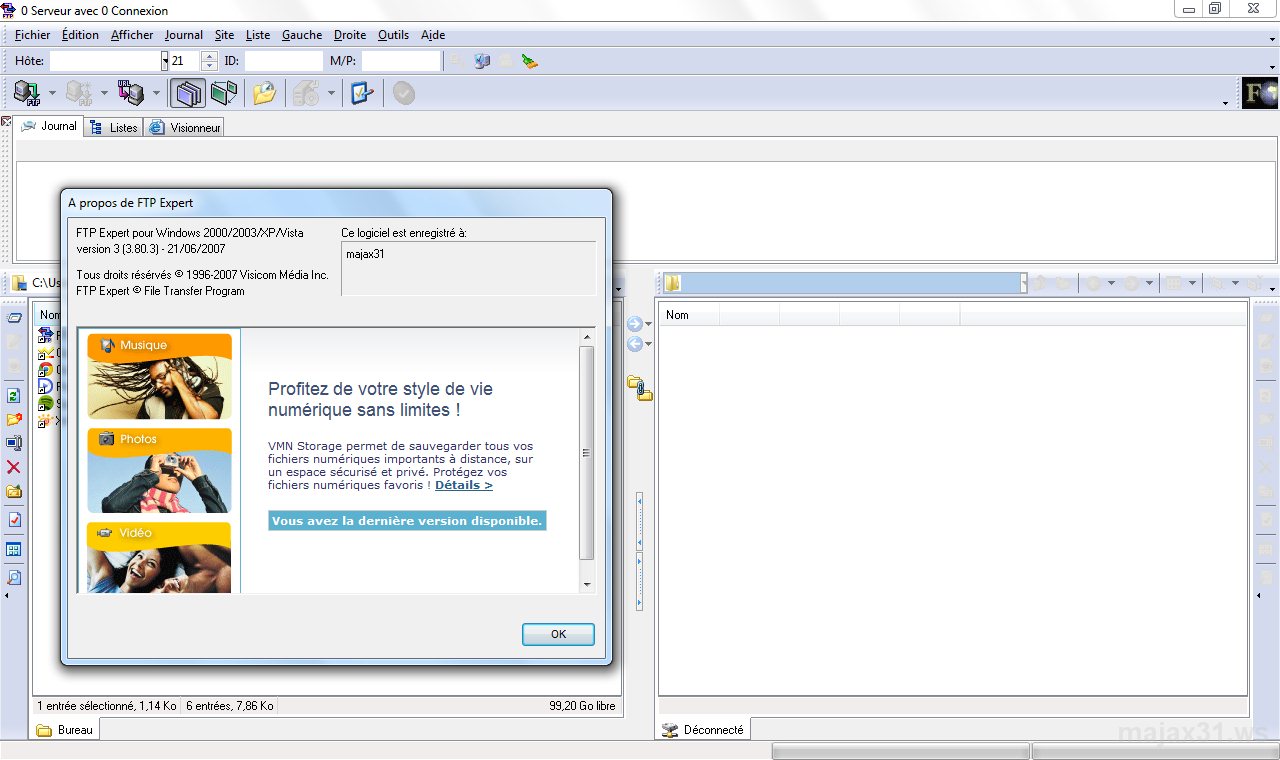The image size is (1280, 760).
Task: Connect using the URL connect icon
Action: click(x=131, y=91)
